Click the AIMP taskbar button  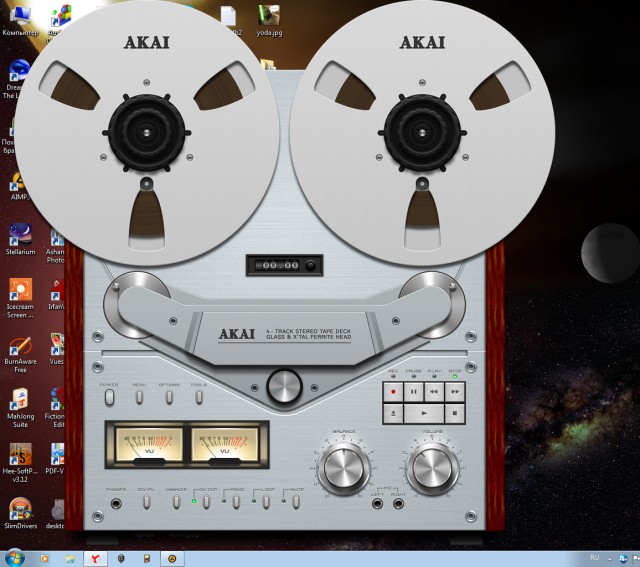[172, 559]
